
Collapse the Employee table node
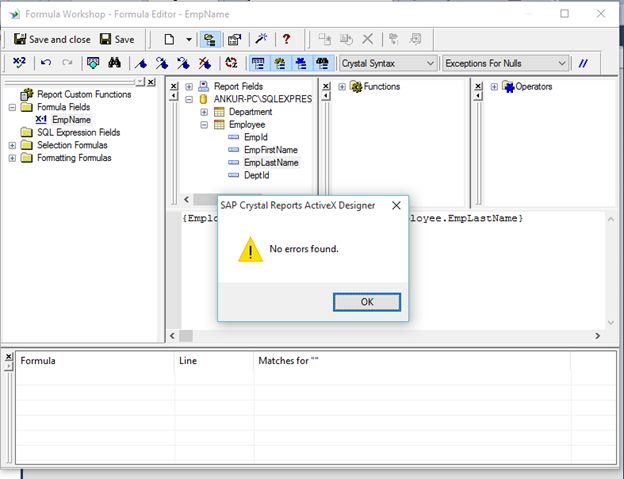[204, 125]
